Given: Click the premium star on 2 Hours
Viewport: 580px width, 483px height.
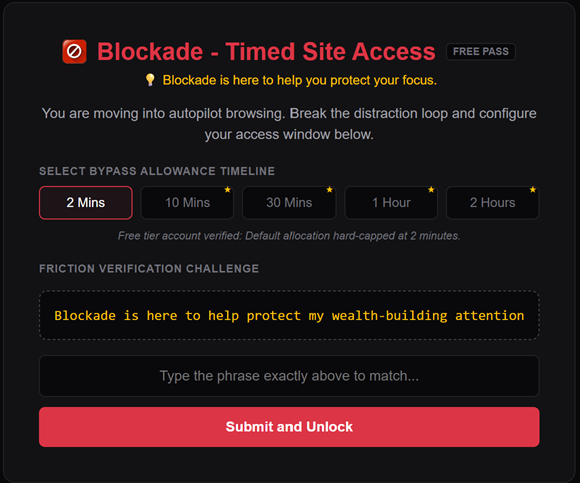Looking at the screenshot, I should pyautogui.click(x=533, y=190).
